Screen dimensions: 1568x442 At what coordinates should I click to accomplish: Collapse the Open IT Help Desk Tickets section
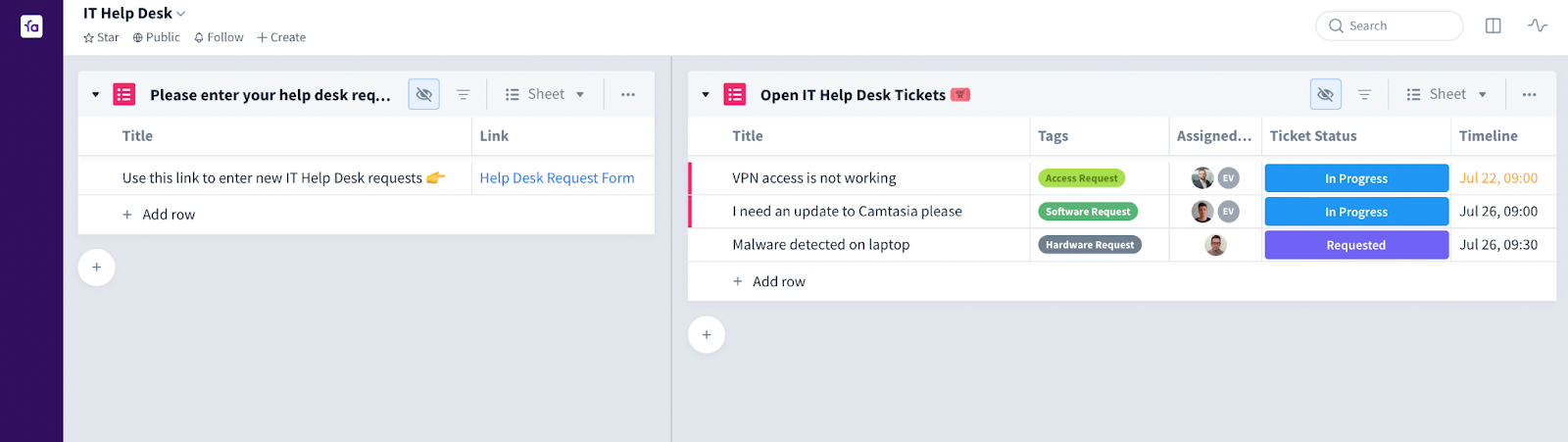pos(706,95)
